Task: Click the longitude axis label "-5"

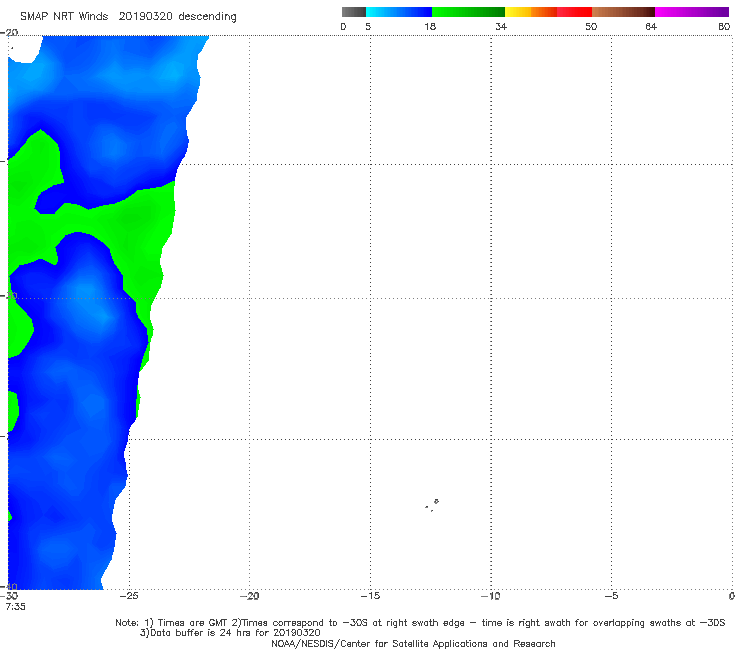Action: 611,596
